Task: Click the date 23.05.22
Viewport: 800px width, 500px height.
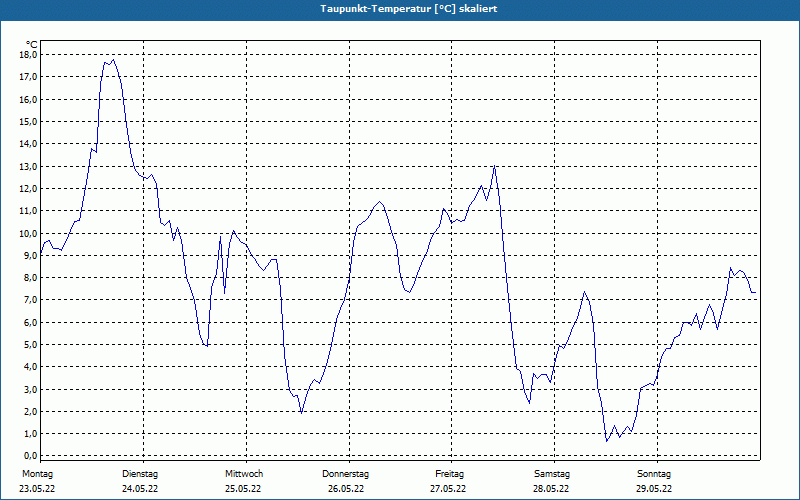Action: (x=37, y=489)
